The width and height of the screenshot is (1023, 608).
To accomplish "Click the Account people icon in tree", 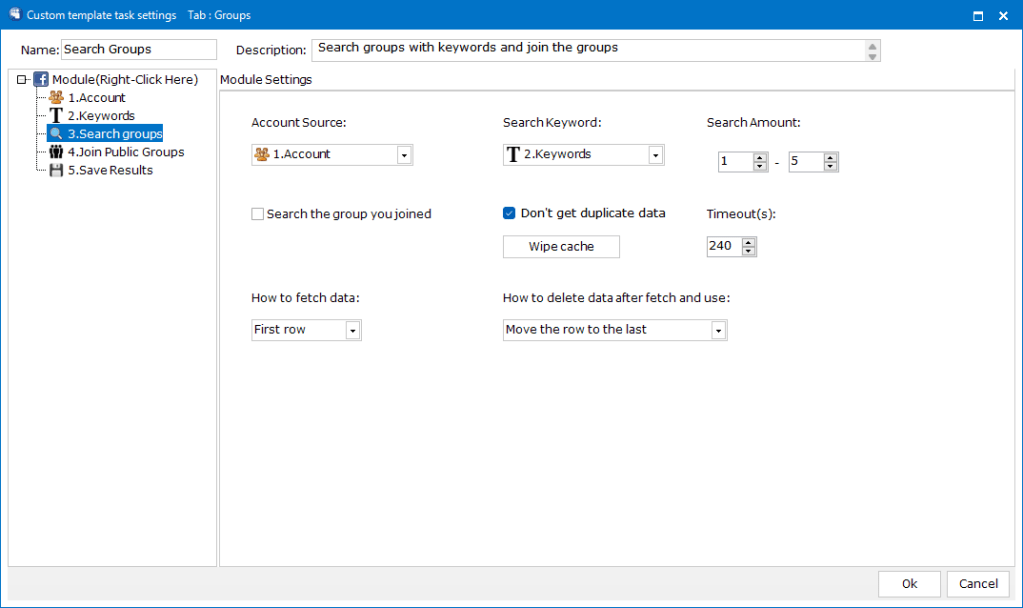I will click(56, 98).
